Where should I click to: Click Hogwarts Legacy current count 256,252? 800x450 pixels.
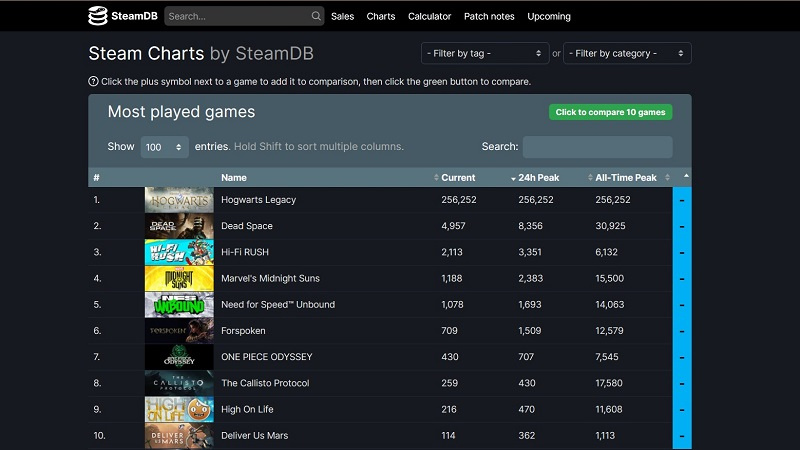459,200
